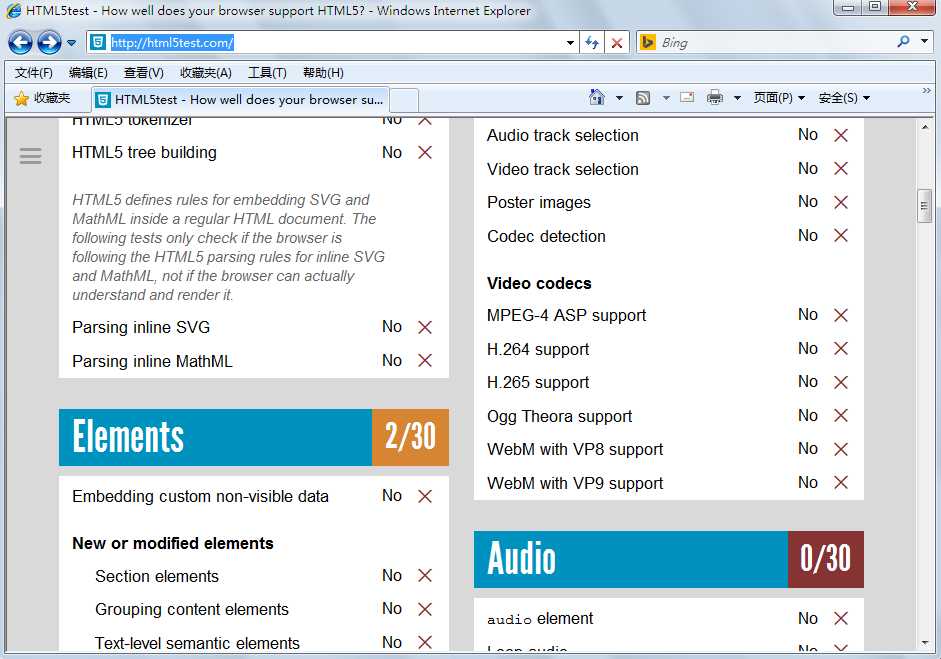Image resolution: width=941 pixels, height=659 pixels.
Task: Click the H.265 support row
Action: click(668, 382)
